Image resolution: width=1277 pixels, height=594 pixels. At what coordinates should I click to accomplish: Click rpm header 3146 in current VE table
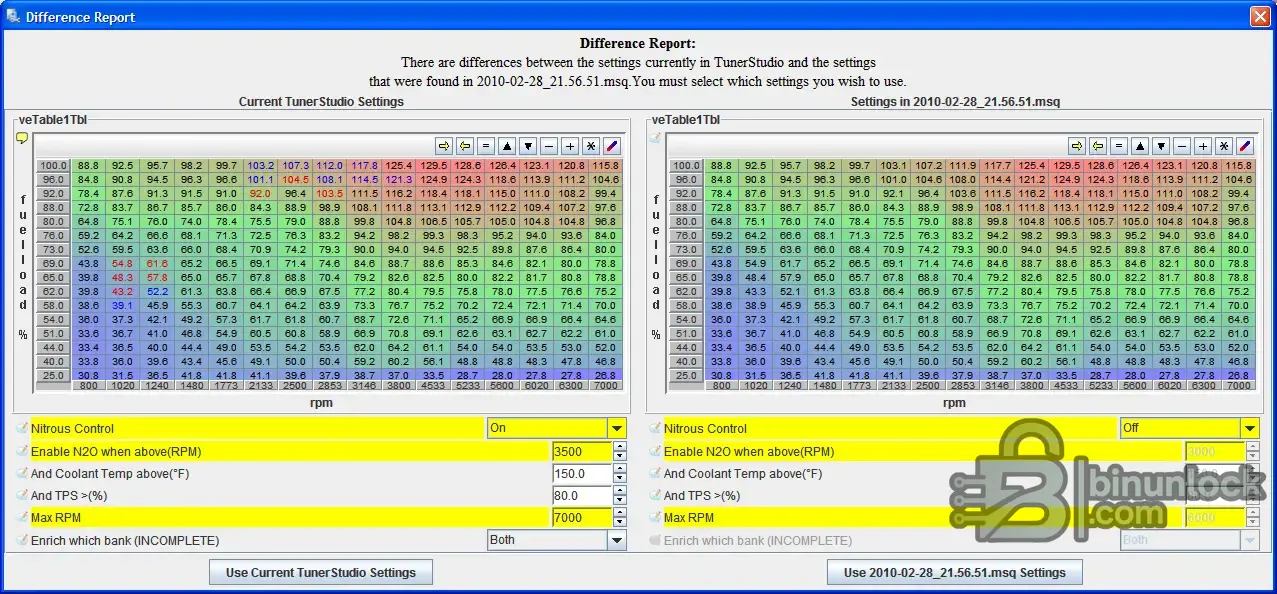[x=364, y=385]
